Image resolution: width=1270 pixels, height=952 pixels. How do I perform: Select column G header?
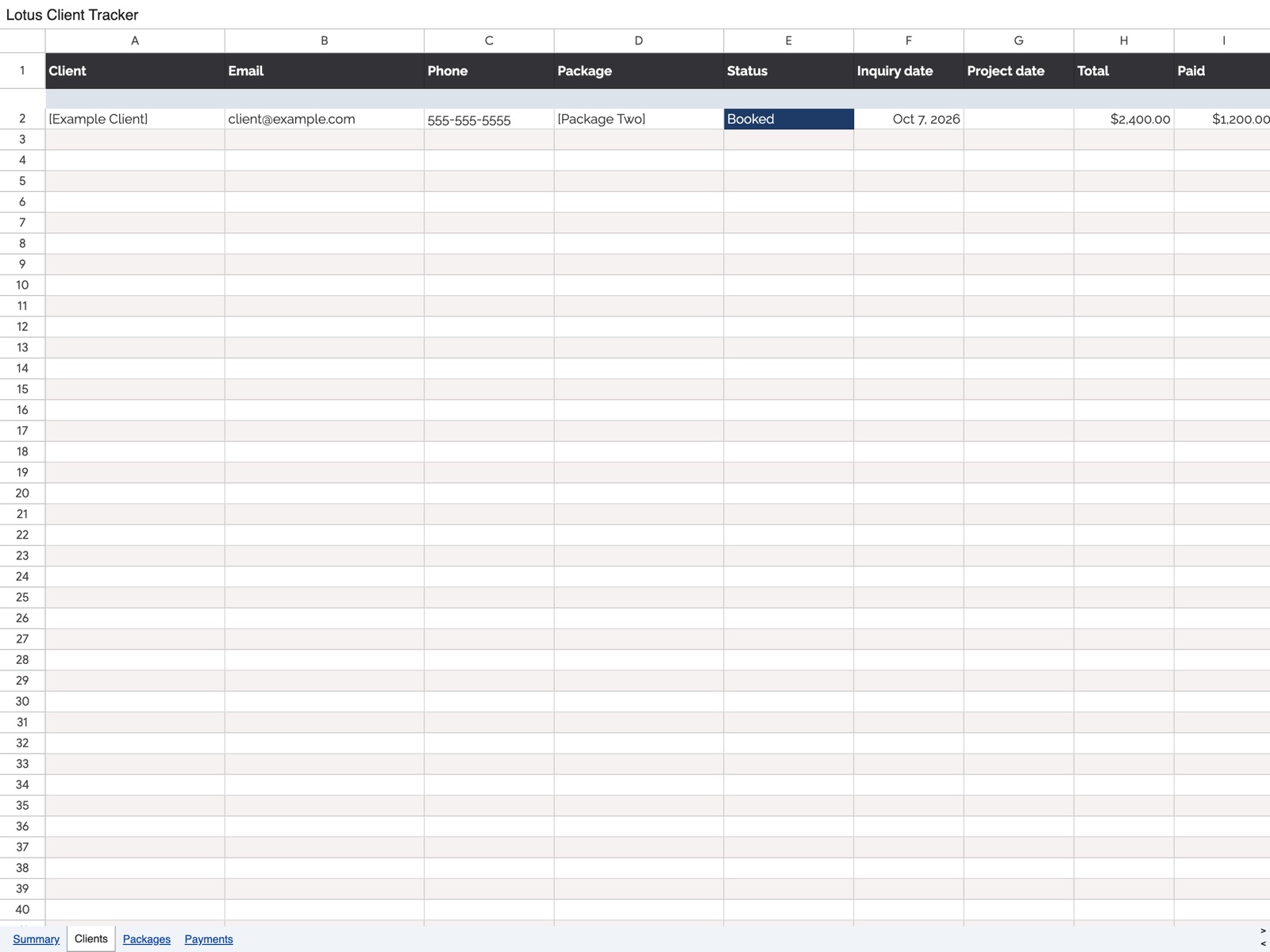pyautogui.click(x=1019, y=40)
